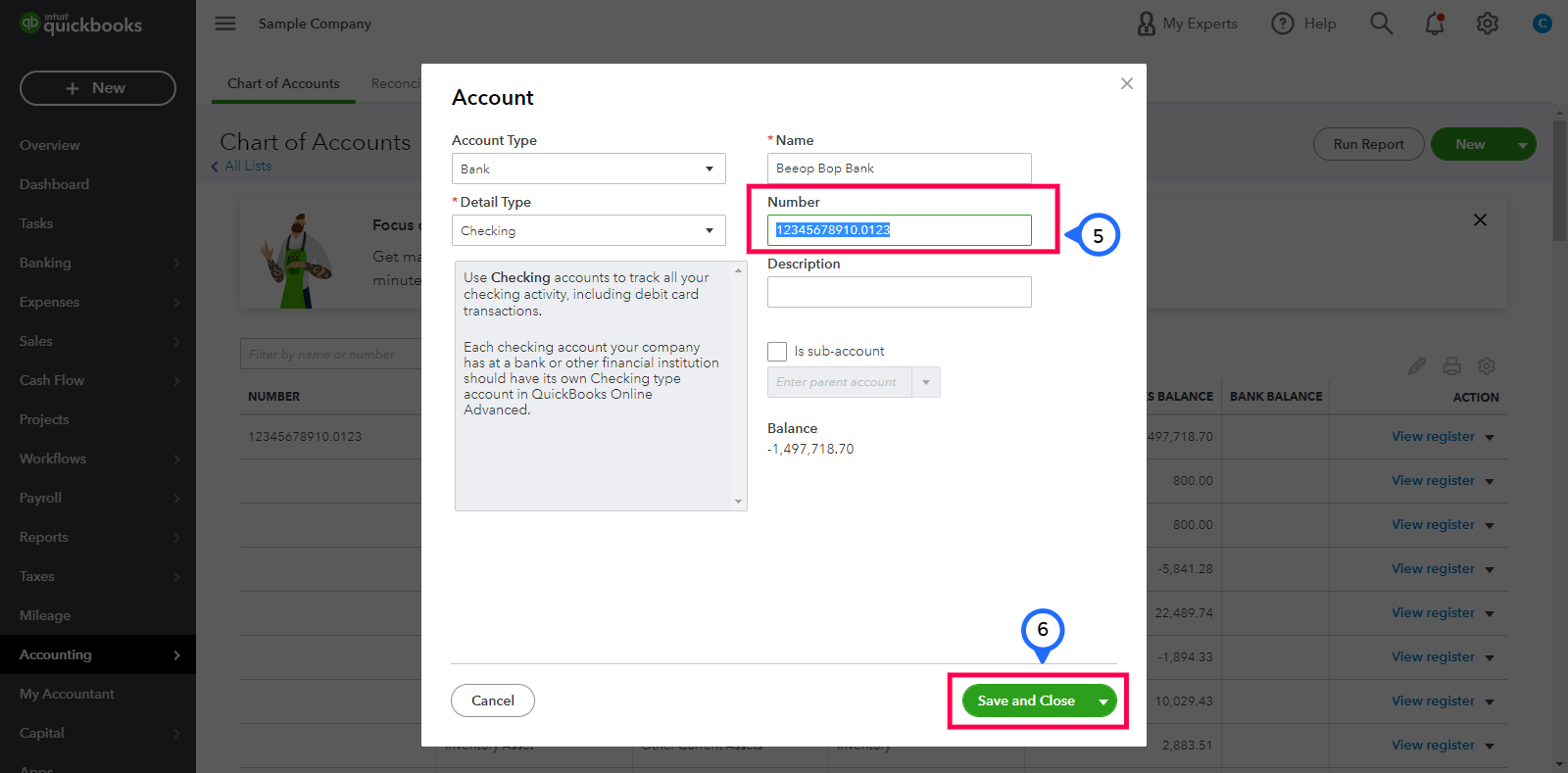The width and height of the screenshot is (1568, 773).
Task: Open action dropdown for -5,841.28 row
Action: (x=1490, y=570)
